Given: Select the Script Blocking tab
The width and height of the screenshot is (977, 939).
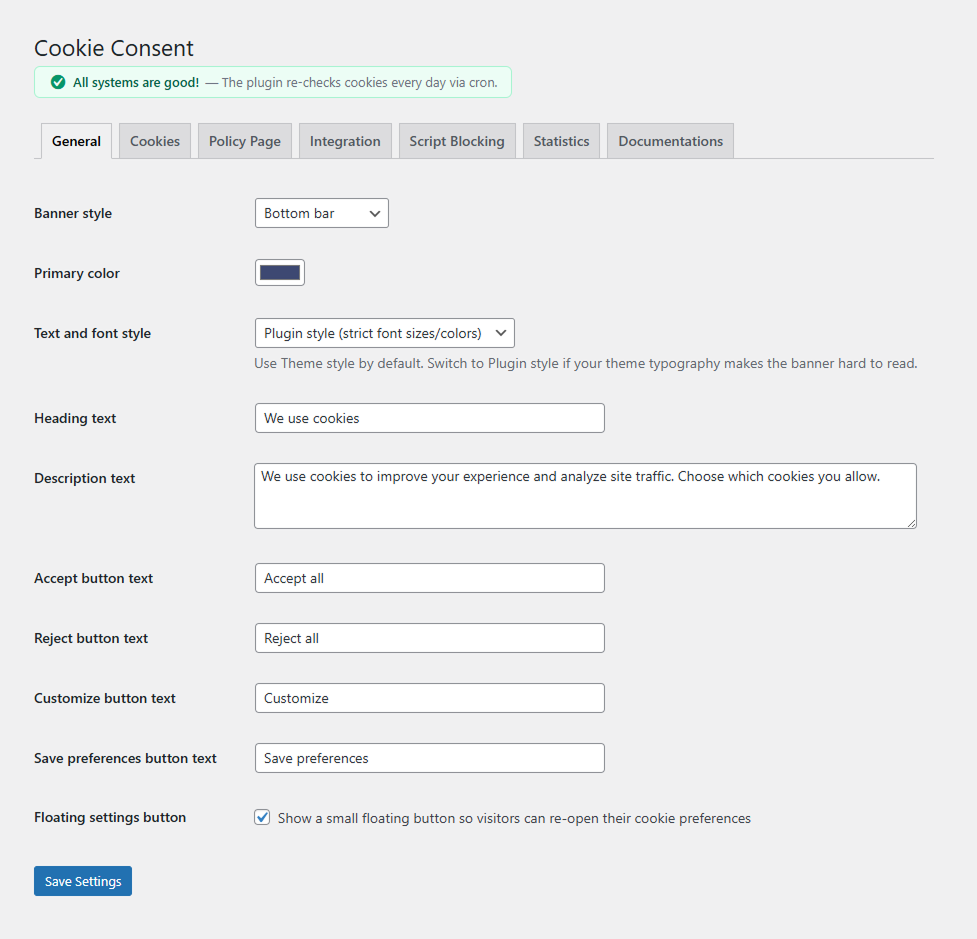Looking at the screenshot, I should 457,140.
